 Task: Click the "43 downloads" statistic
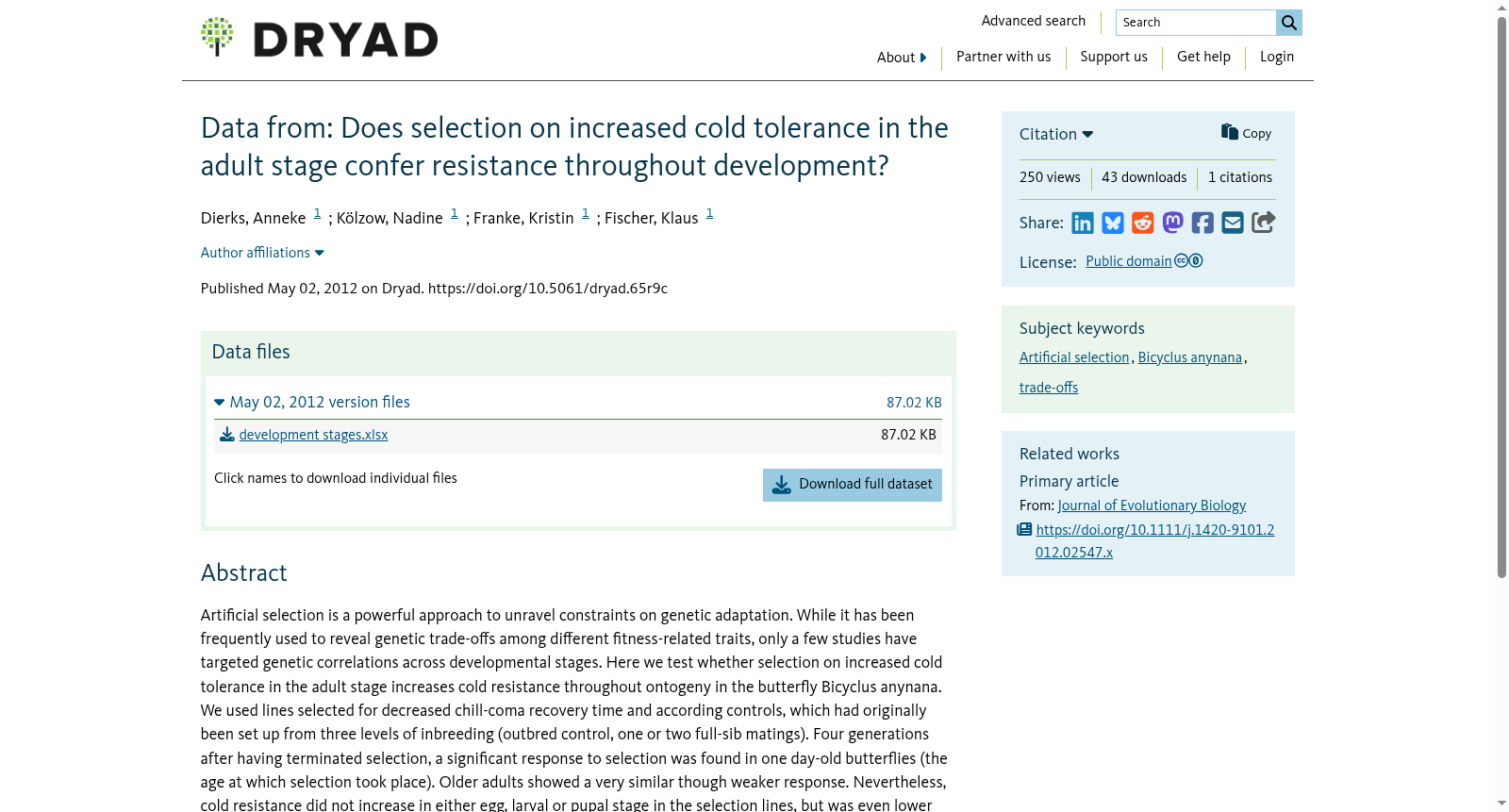pyautogui.click(x=1144, y=177)
